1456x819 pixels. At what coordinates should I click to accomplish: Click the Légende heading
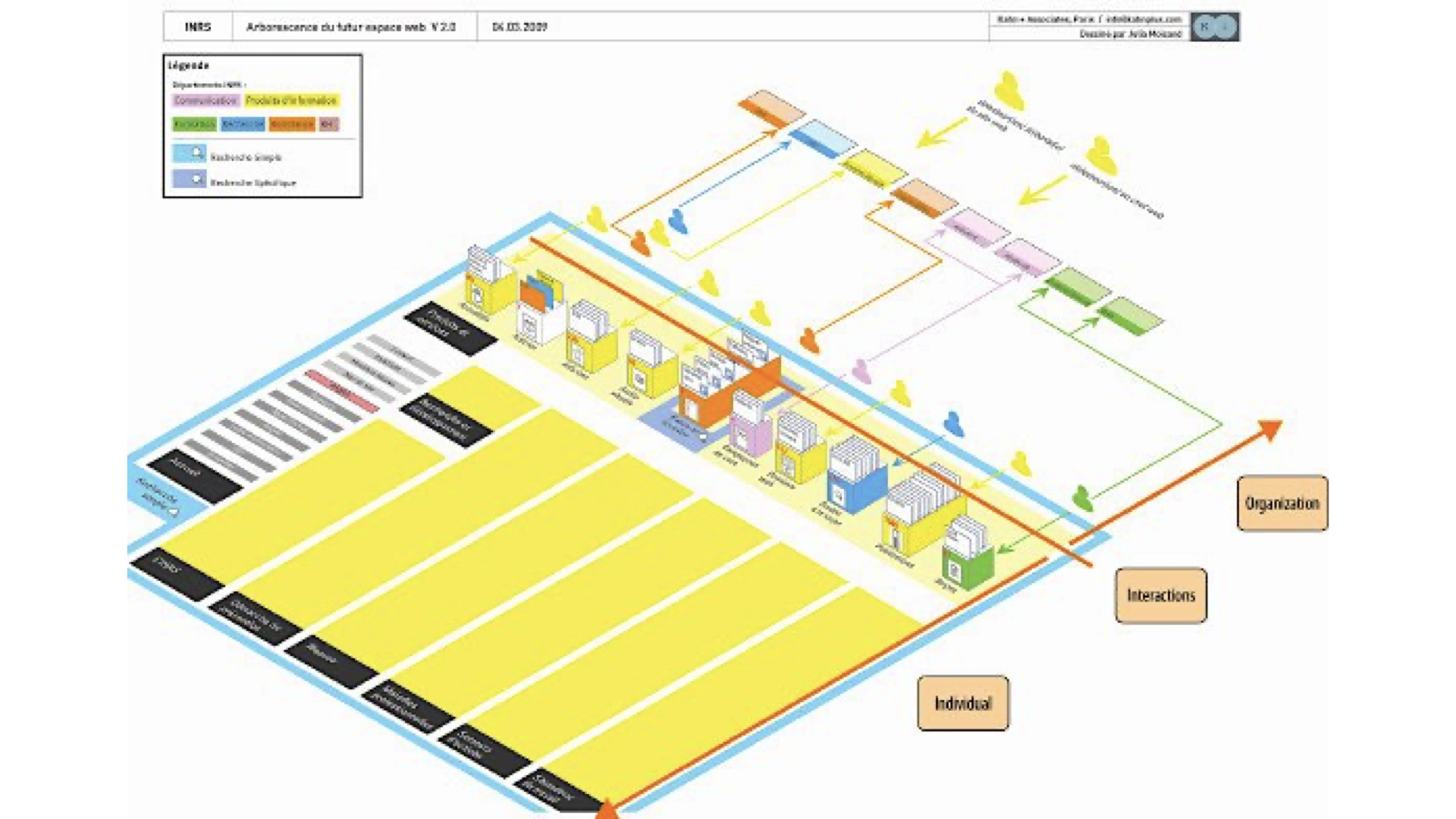[x=188, y=65]
